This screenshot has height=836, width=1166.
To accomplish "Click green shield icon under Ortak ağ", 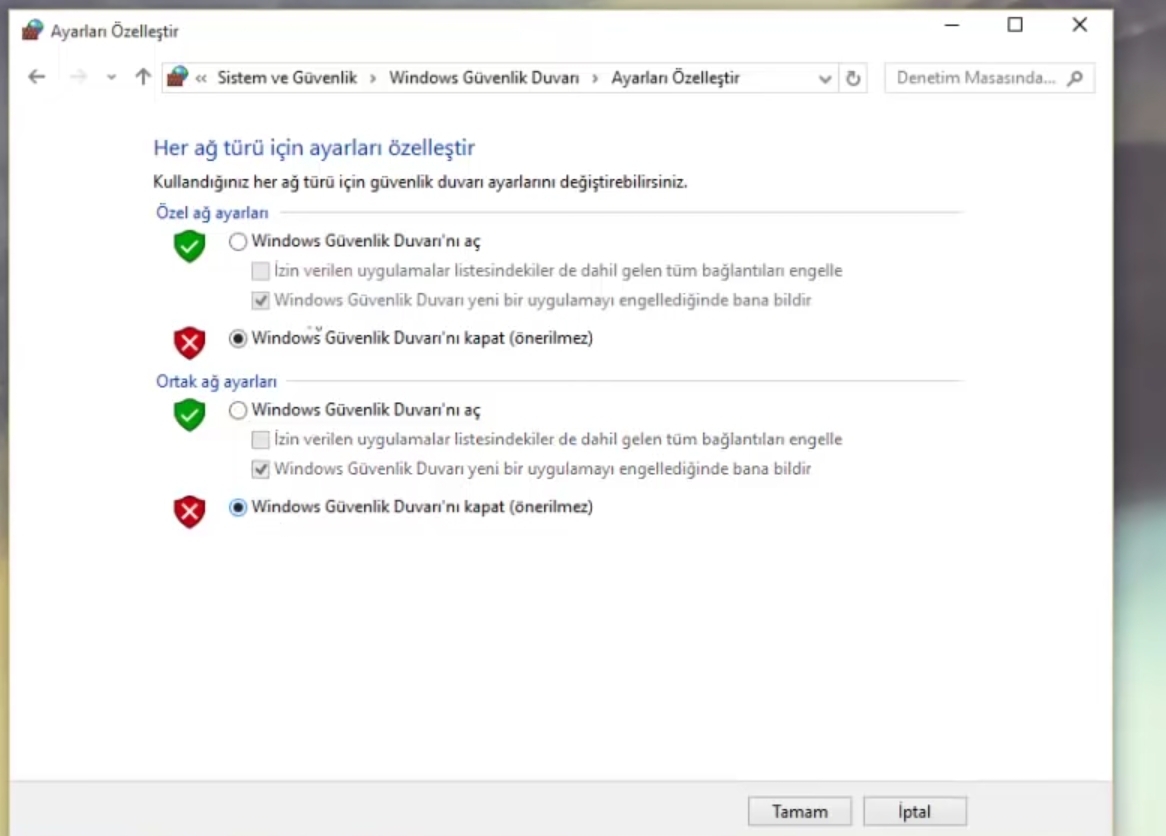I will pos(190,415).
